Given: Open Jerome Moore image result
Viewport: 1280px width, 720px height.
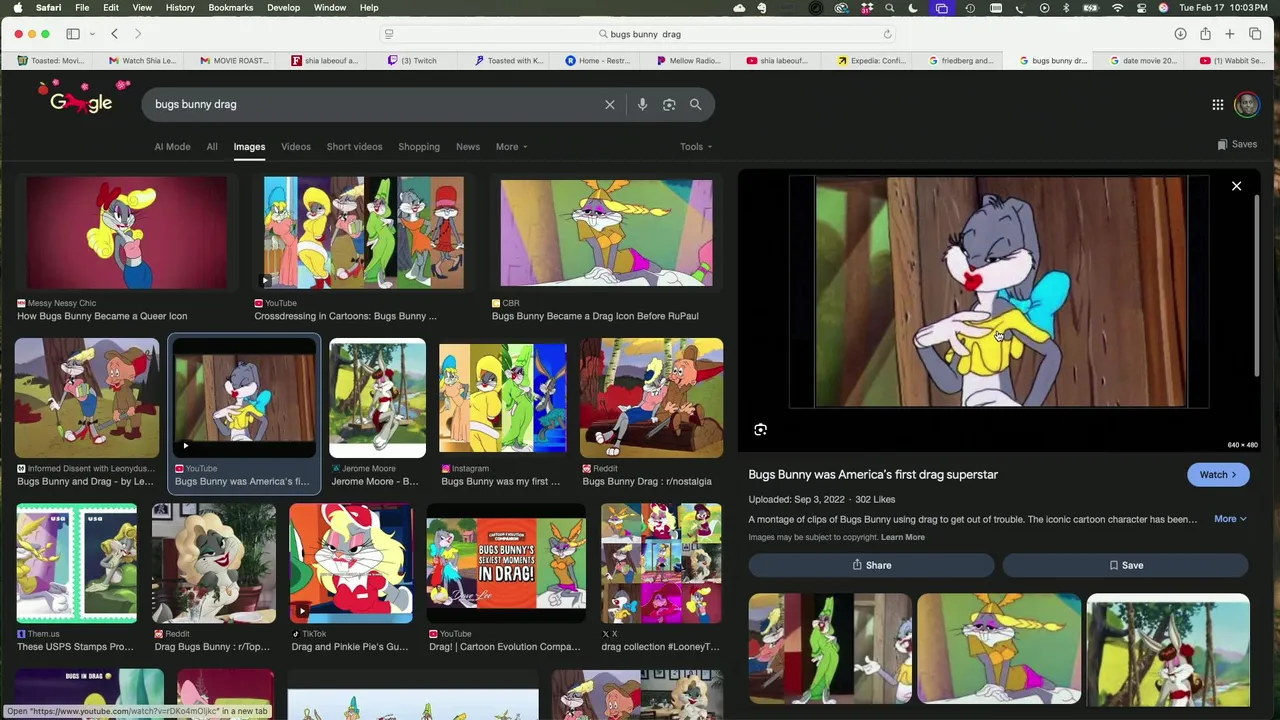Looking at the screenshot, I should (x=377, y=398).
